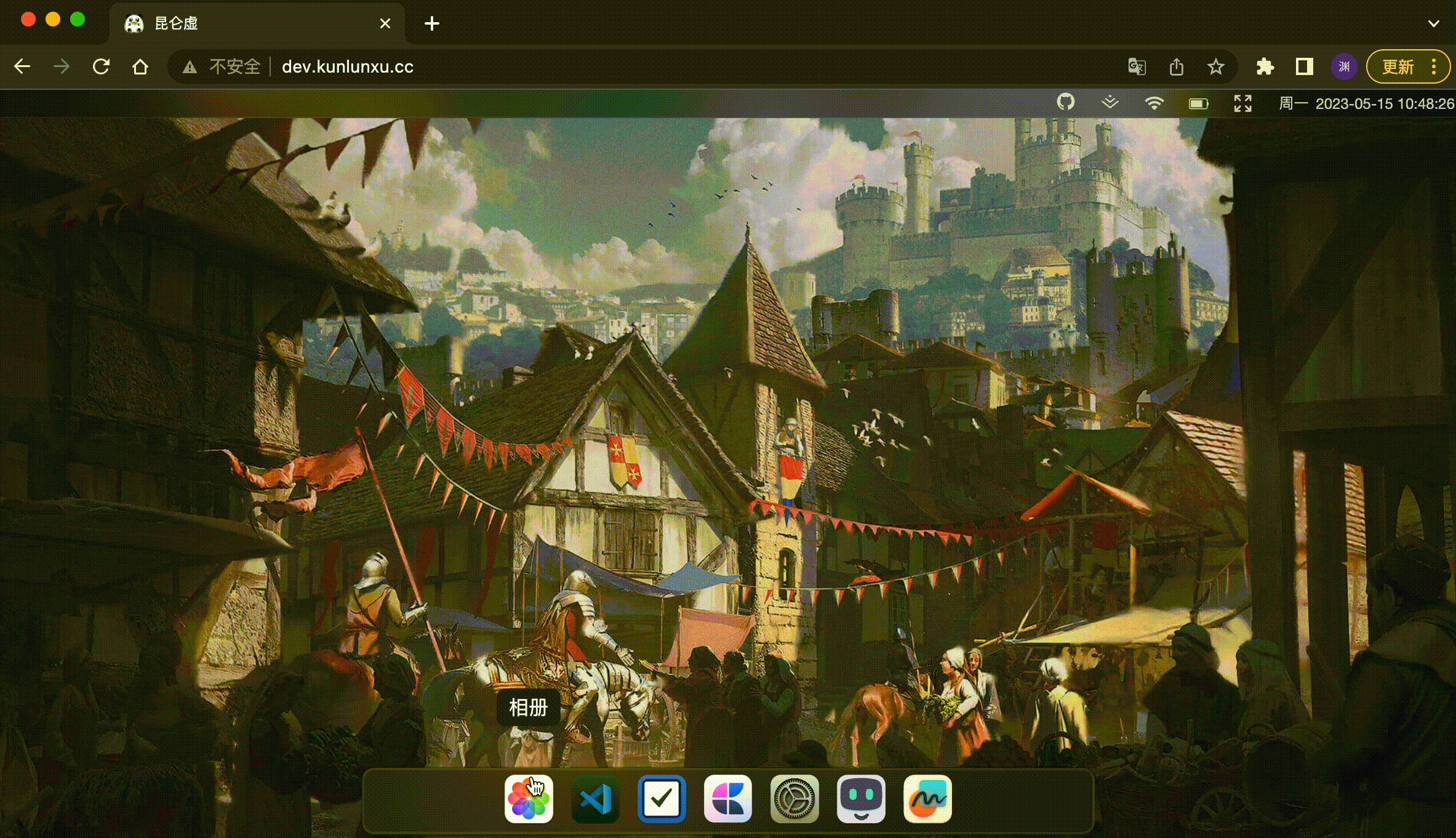
Task: Click the GitHub icon in status bar
Action: pos(1065,102)
